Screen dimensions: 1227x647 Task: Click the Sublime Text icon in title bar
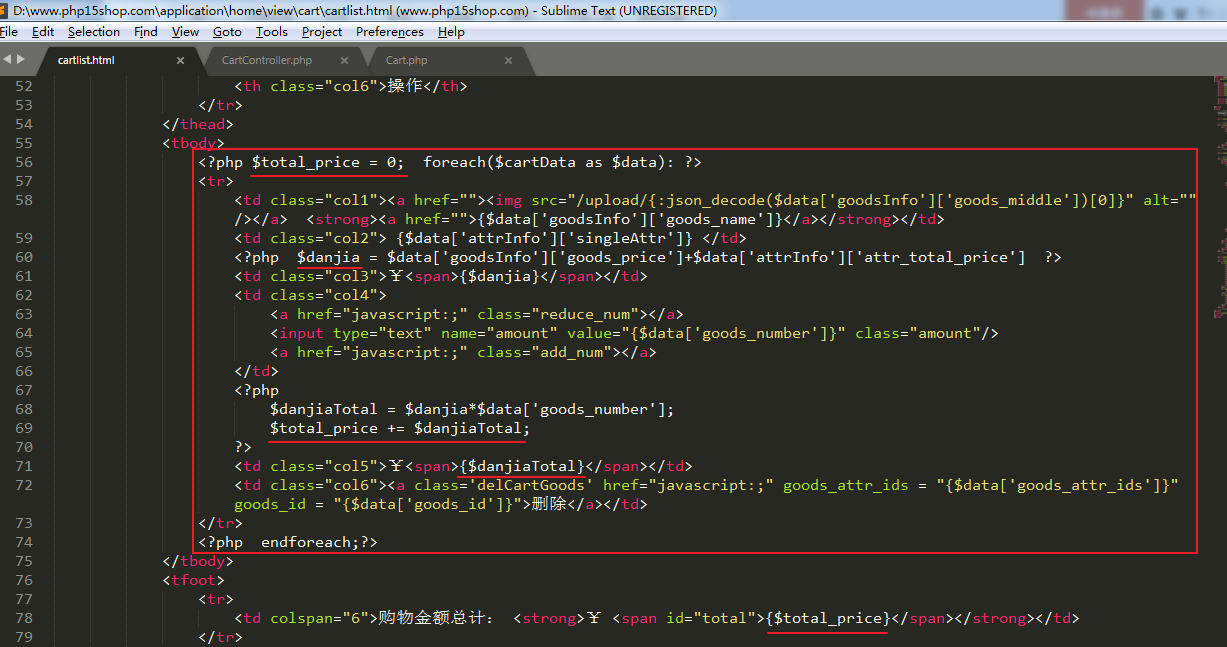coord(5,11)
